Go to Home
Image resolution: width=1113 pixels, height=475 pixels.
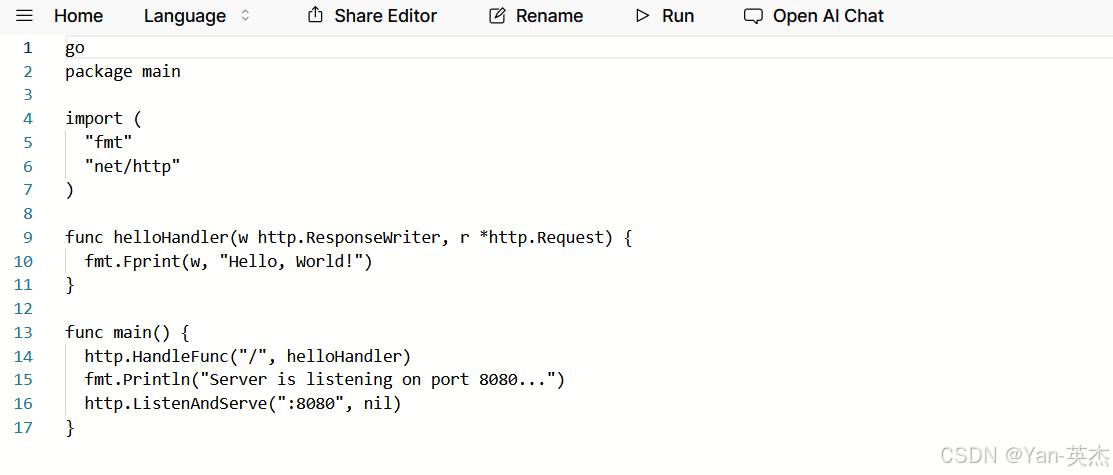(78, 16)
